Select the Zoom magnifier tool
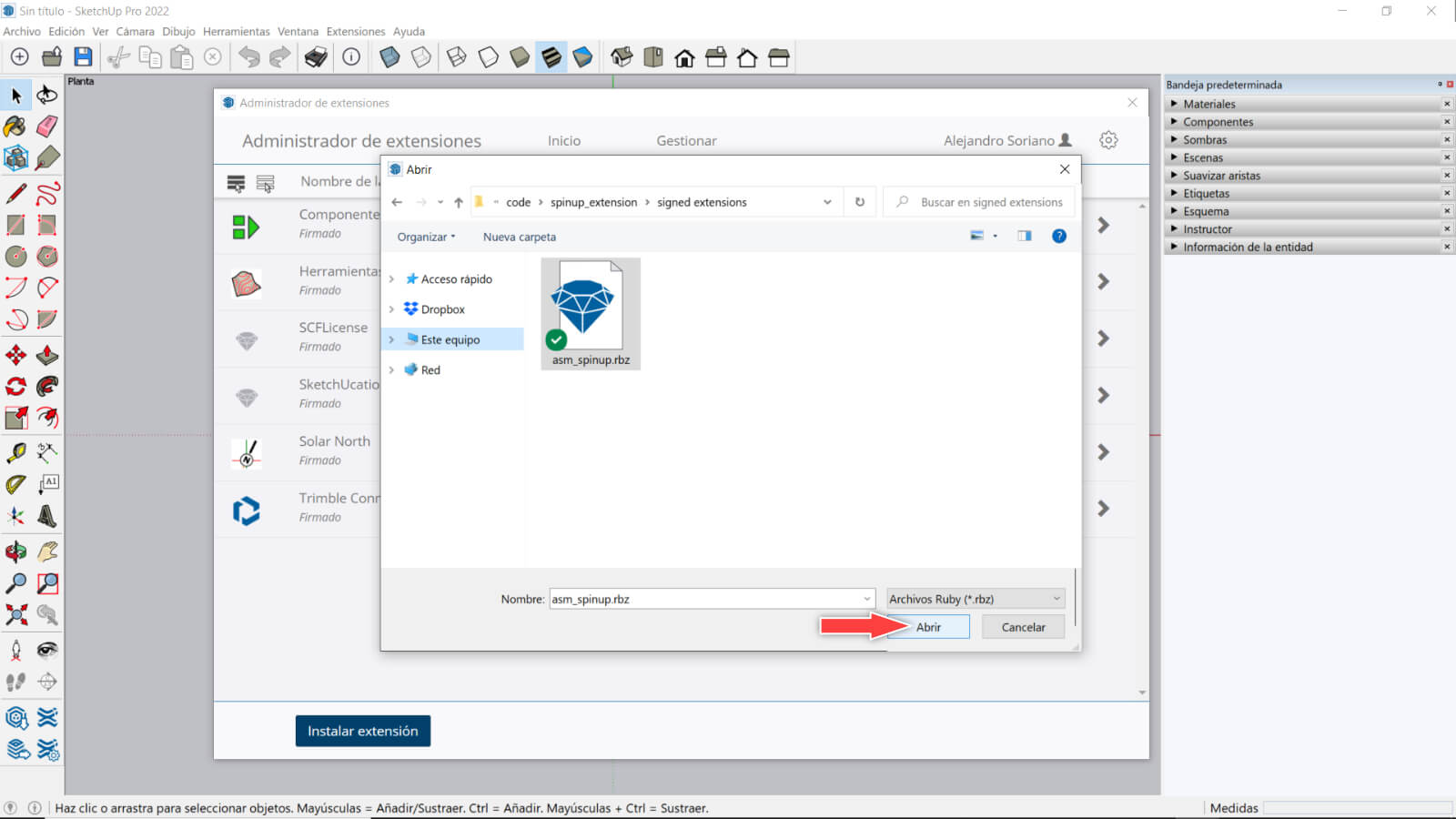This screenshot has width=1456, height=819. [x=16, y=582]
